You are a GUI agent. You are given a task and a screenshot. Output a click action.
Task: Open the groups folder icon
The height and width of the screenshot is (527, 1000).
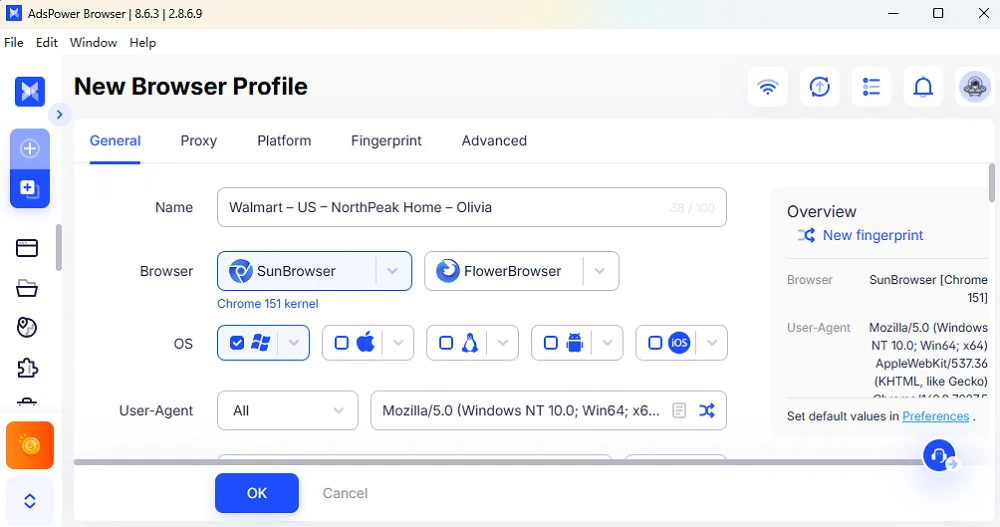click(27, 288)
